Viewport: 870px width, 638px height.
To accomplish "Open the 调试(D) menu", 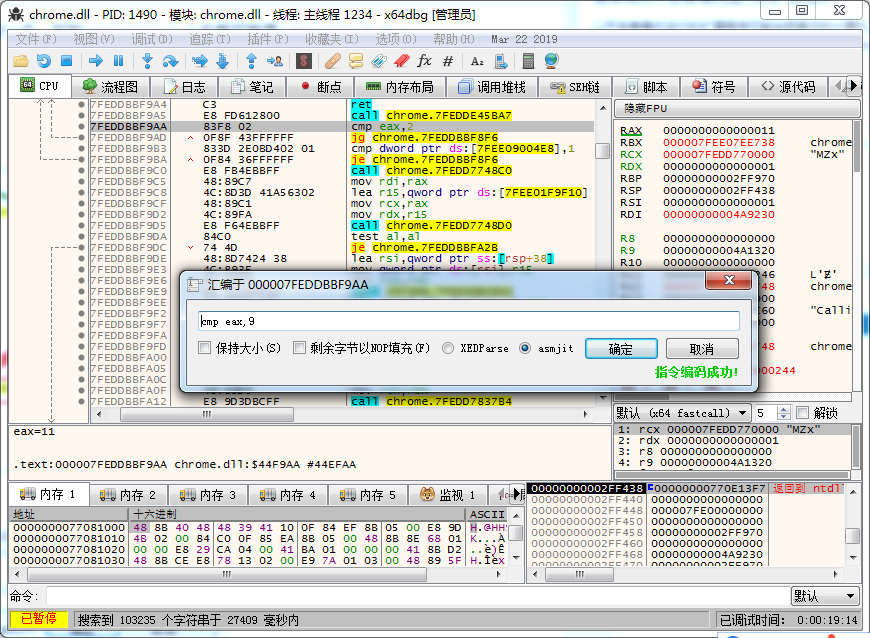I will pos(152,39).
